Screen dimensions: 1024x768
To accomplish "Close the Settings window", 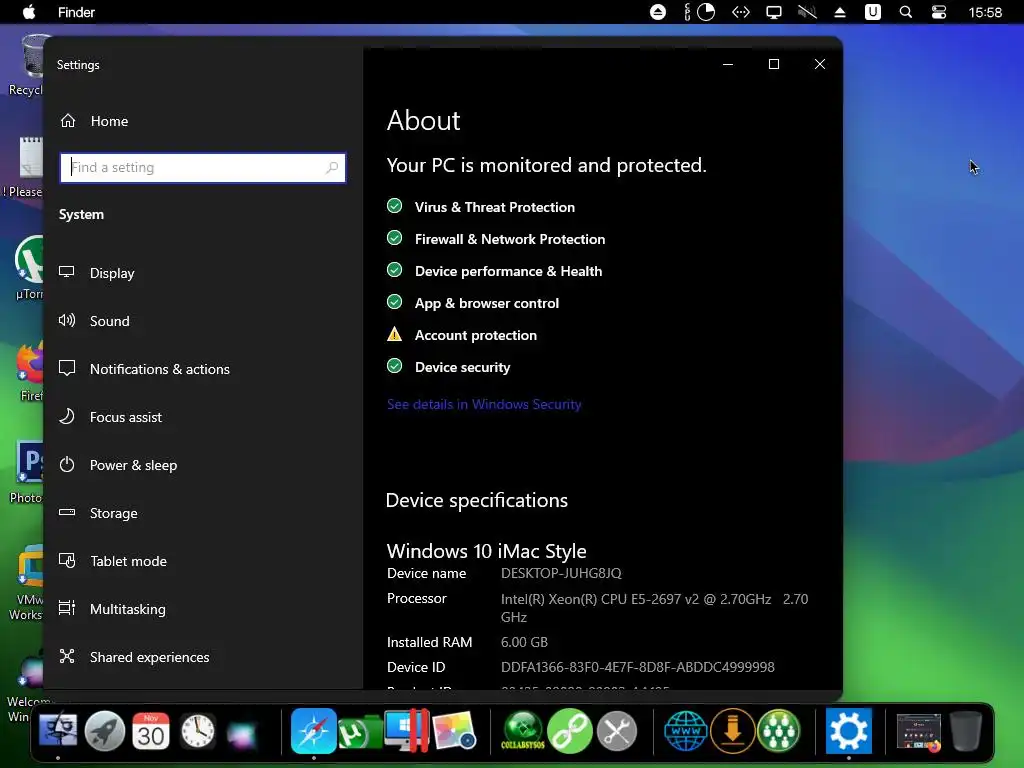I will click(x=820, y=64).
